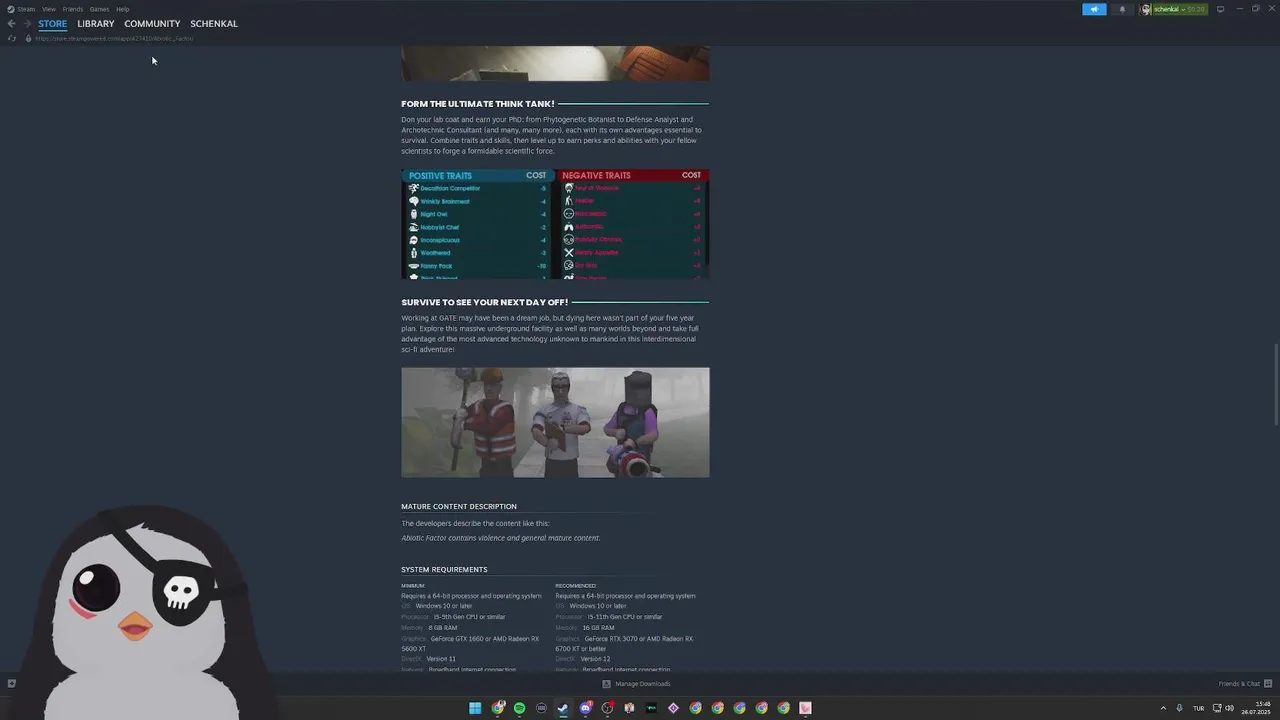1280x720 pixels.
Task: Open the View menu
Action: tap(48, 9)
